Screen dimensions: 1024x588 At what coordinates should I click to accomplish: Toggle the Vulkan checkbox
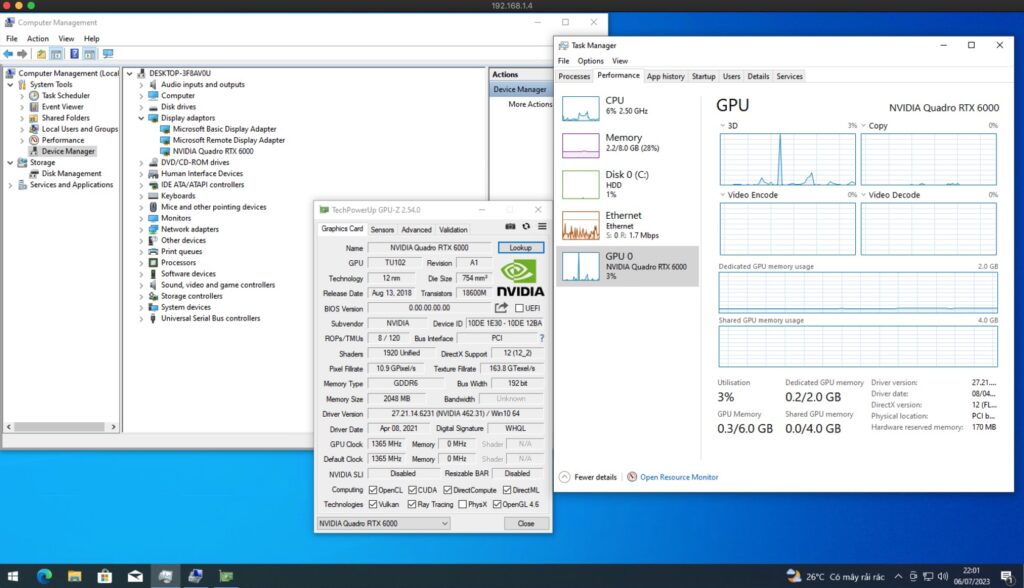[373, 504]
